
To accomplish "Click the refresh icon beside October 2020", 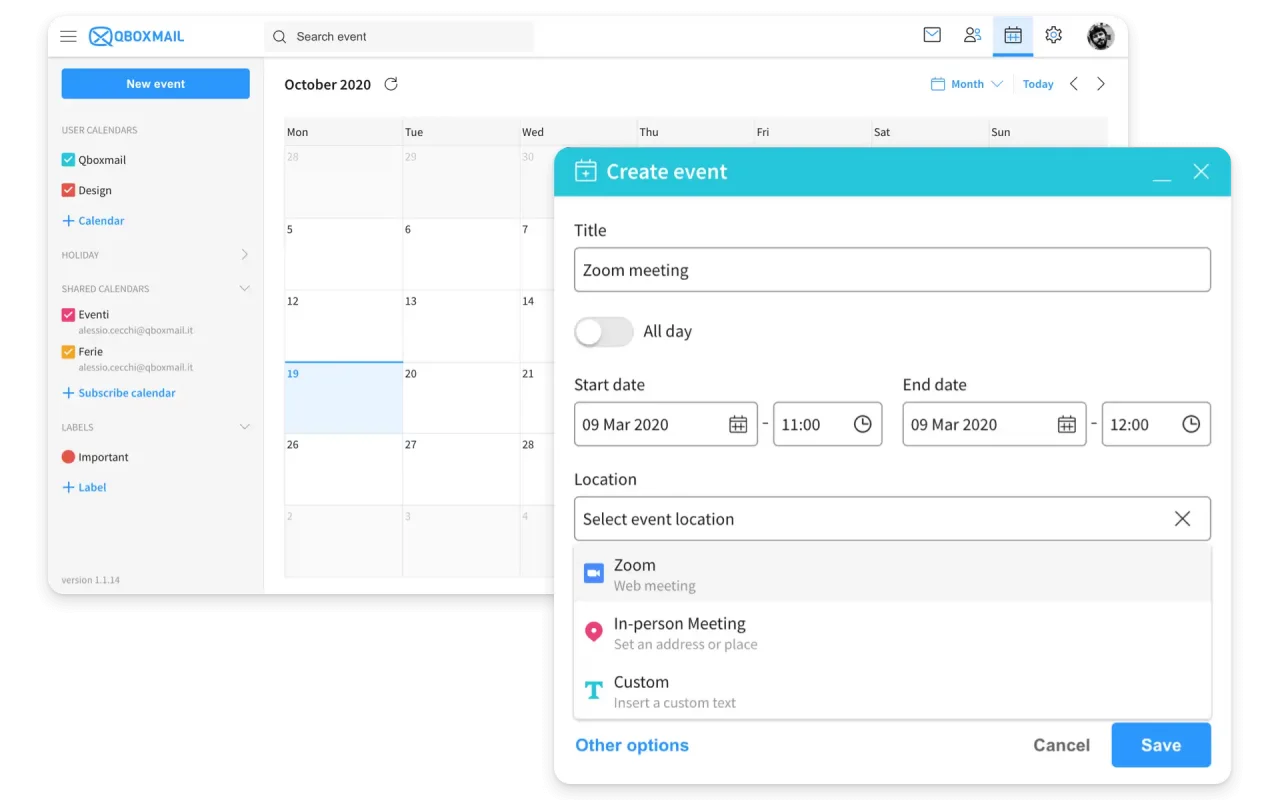I will pos(391,84).
